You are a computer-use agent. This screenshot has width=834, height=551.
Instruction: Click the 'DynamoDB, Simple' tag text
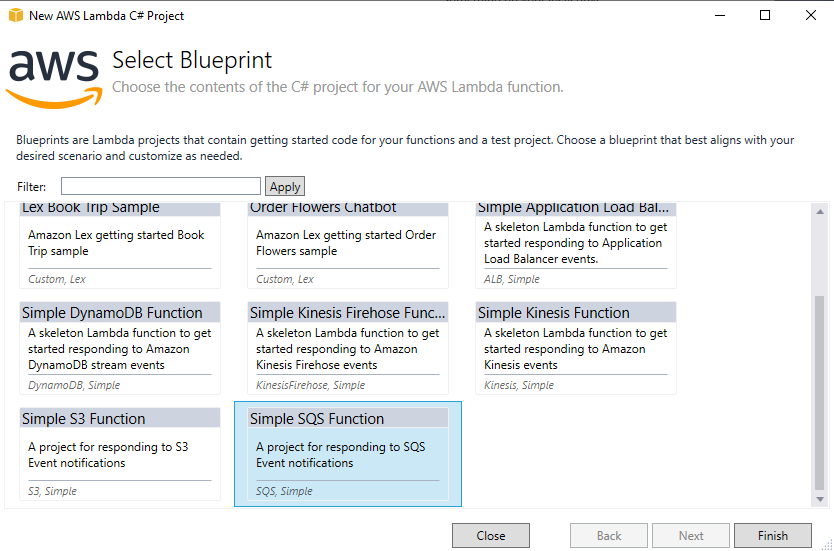point(74,385)
